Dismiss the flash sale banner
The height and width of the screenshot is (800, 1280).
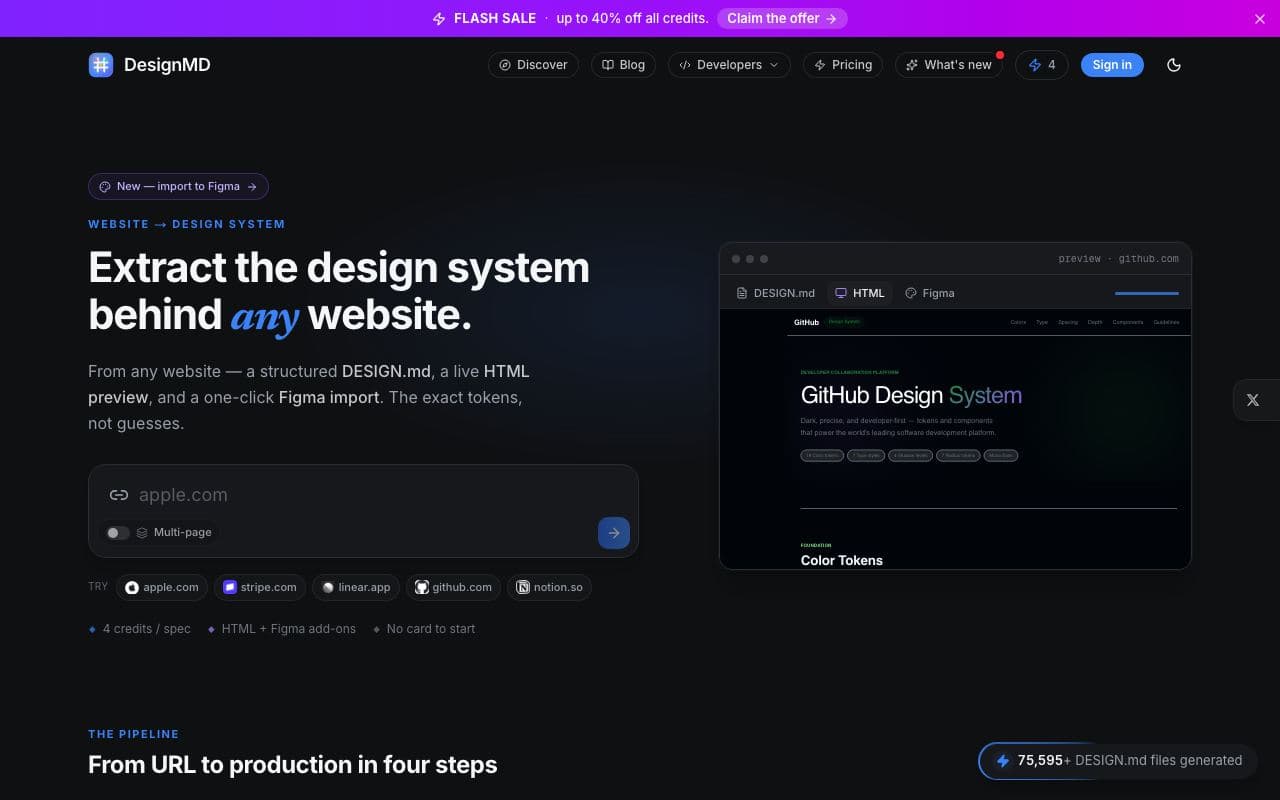coord(1259,19)
